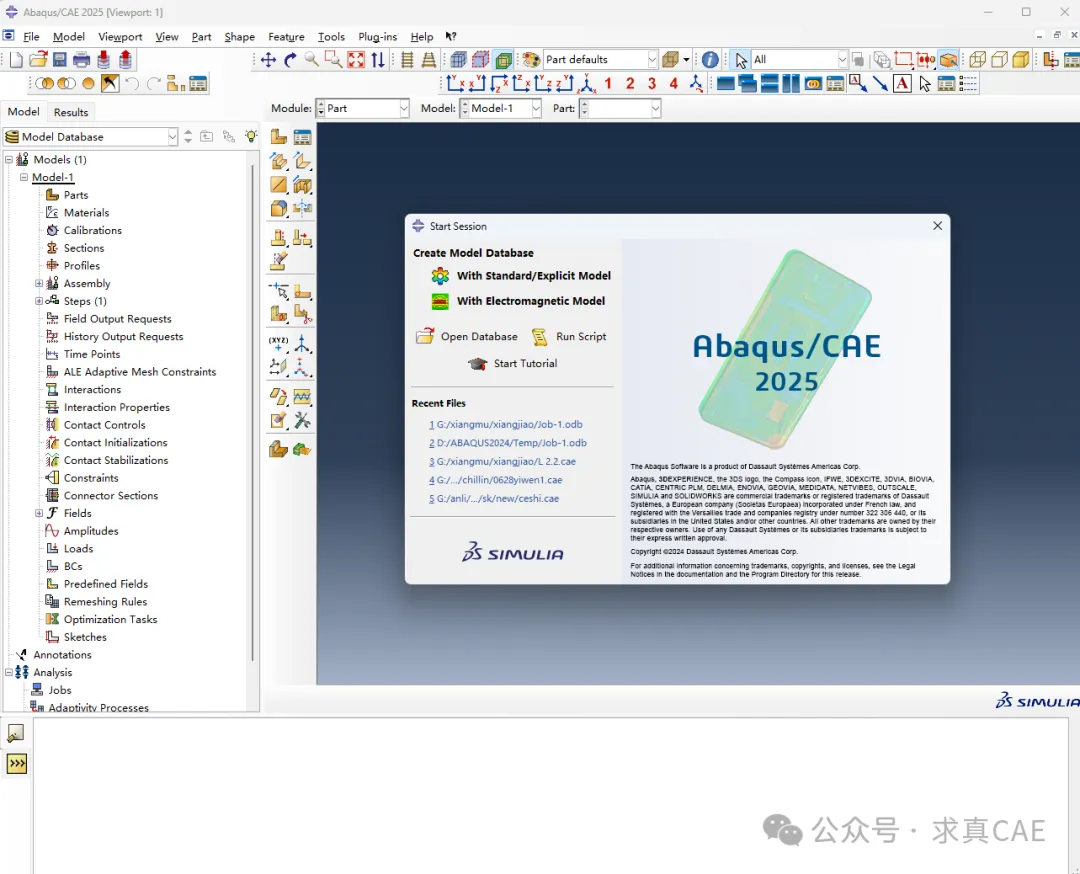Click the Cascade Viewports icon
The width and height of the screenshot is (1080, 874).
[x=747, y=84]
